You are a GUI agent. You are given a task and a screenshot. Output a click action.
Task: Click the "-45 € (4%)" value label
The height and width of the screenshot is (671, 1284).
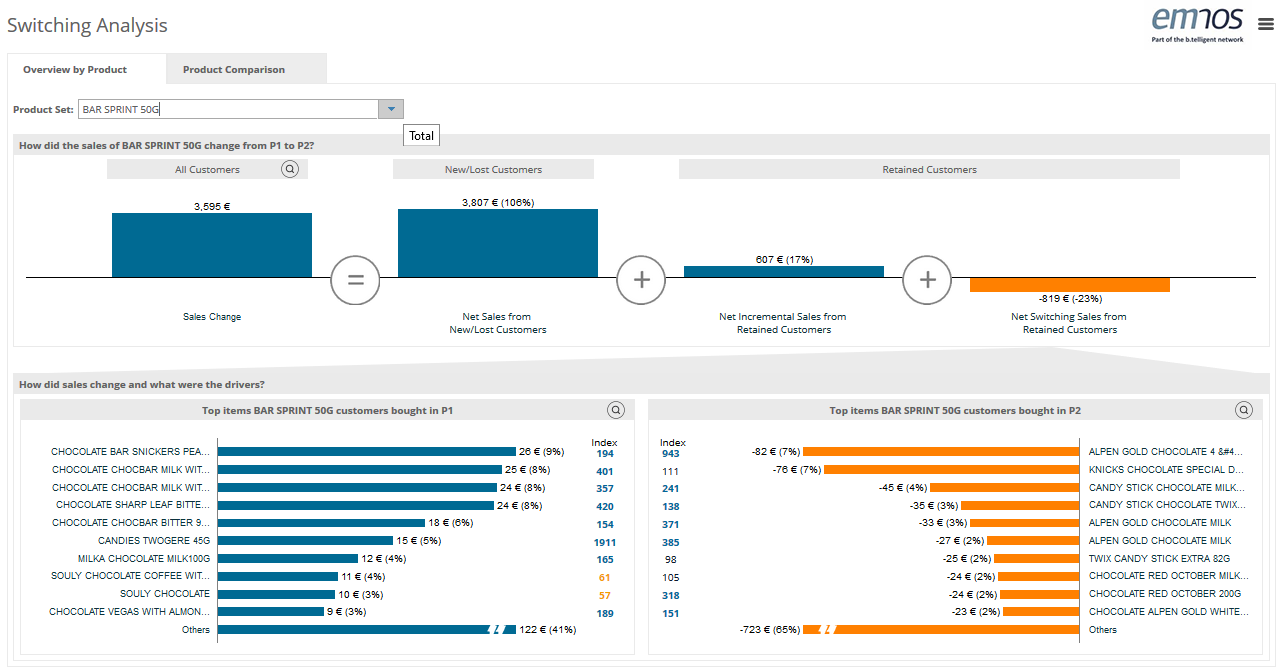pyautogui.click(x=904, y=488)
